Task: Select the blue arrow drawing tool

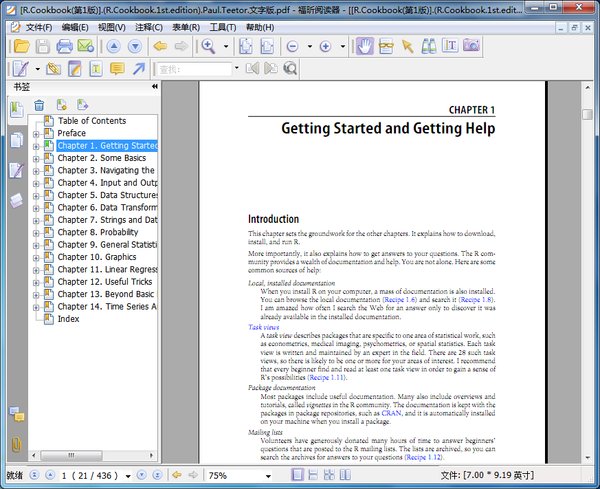Action: click(x=139, y=69)
